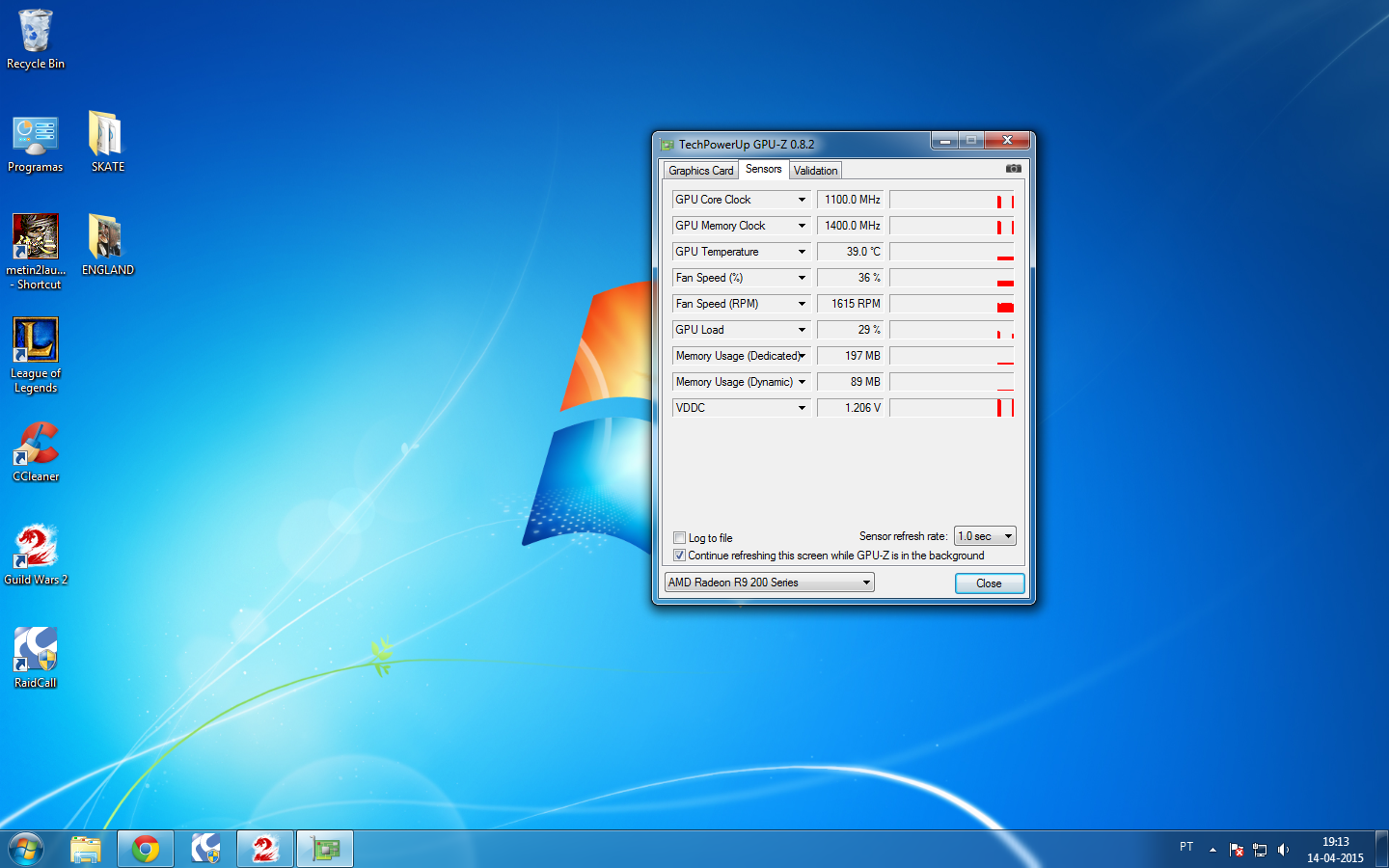Select the CCleaner desktop icon

tap(36, 445)
